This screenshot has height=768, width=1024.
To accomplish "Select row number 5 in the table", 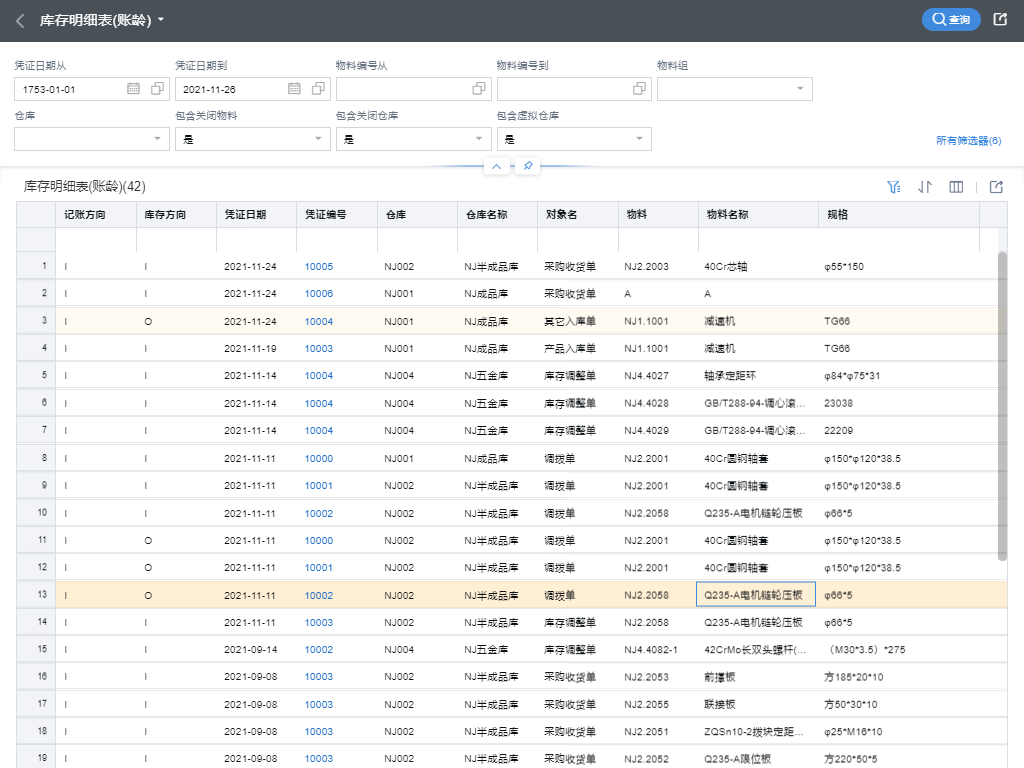I will coord(36,376).
